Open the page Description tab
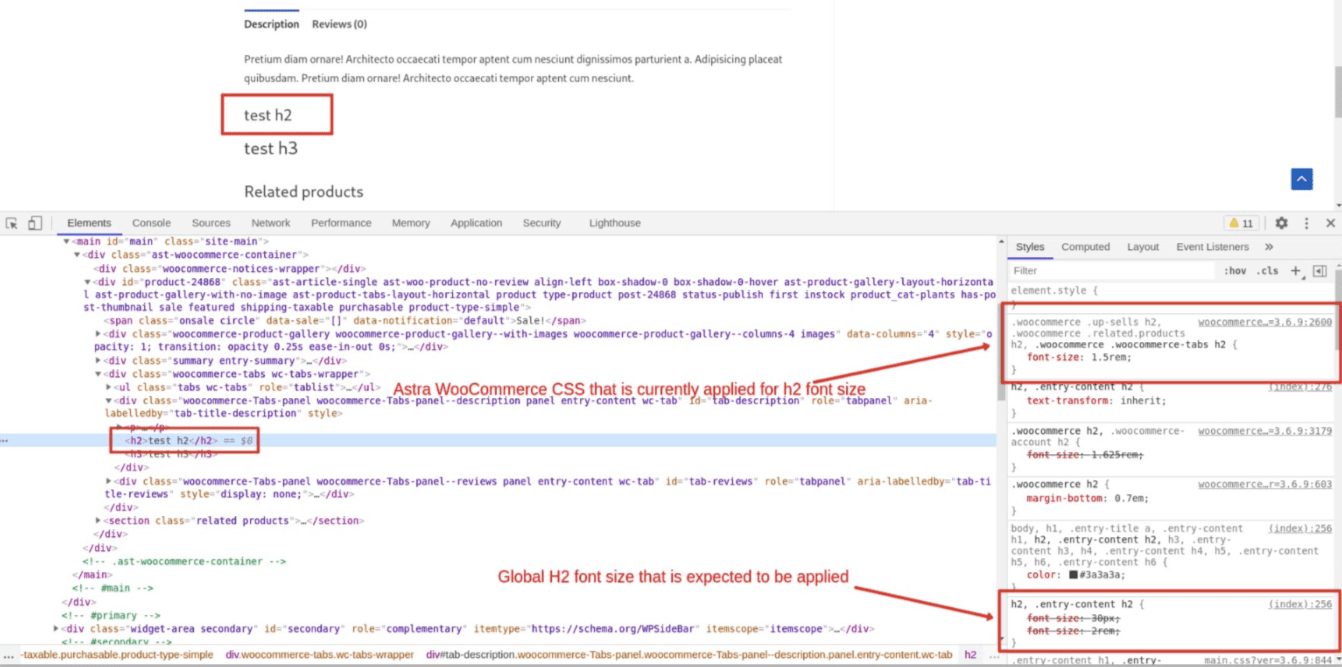The height and width of the screenshot is (667, 1342). click(271, 24)
